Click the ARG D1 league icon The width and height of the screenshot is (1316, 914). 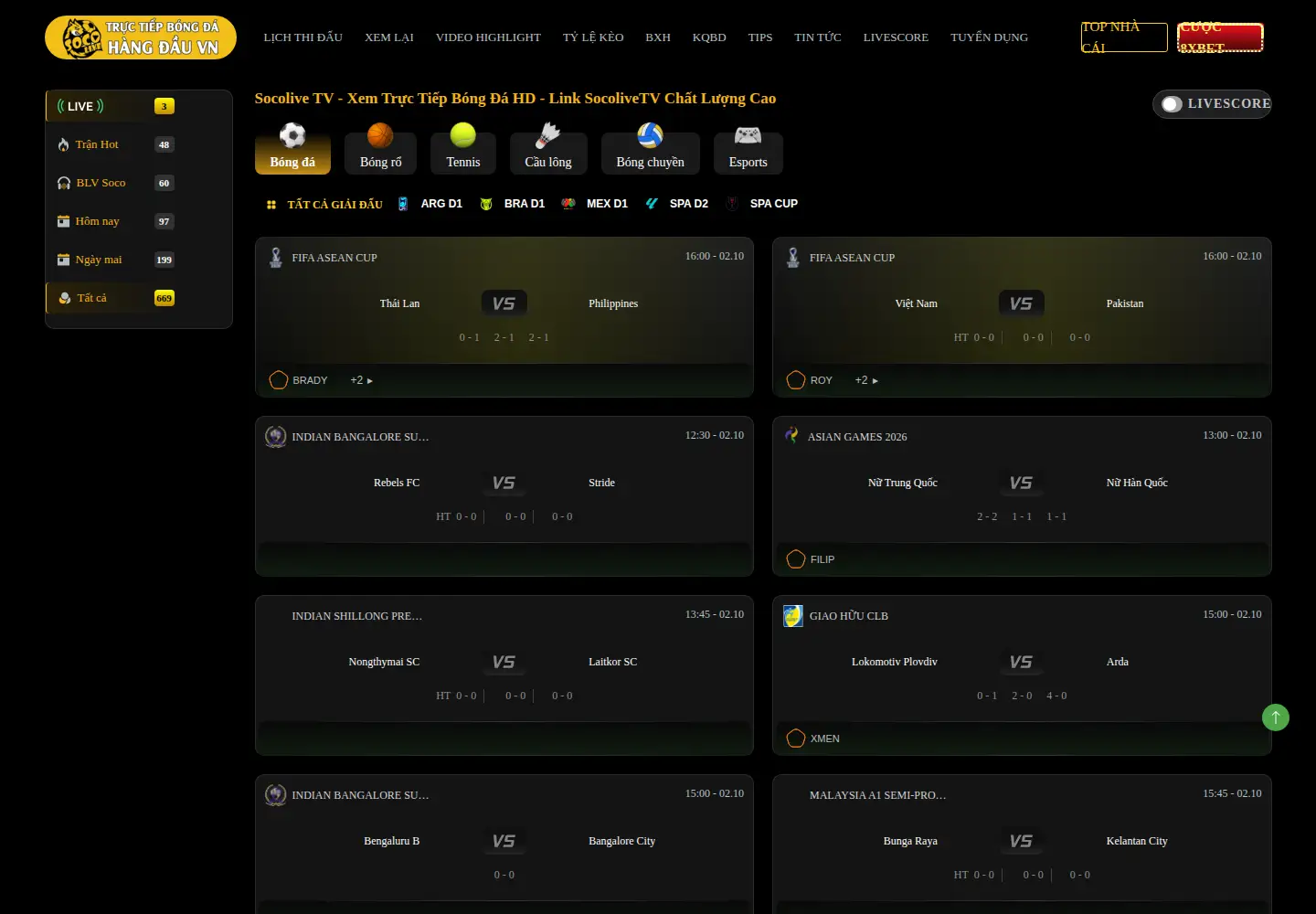[x=403, y=204]
